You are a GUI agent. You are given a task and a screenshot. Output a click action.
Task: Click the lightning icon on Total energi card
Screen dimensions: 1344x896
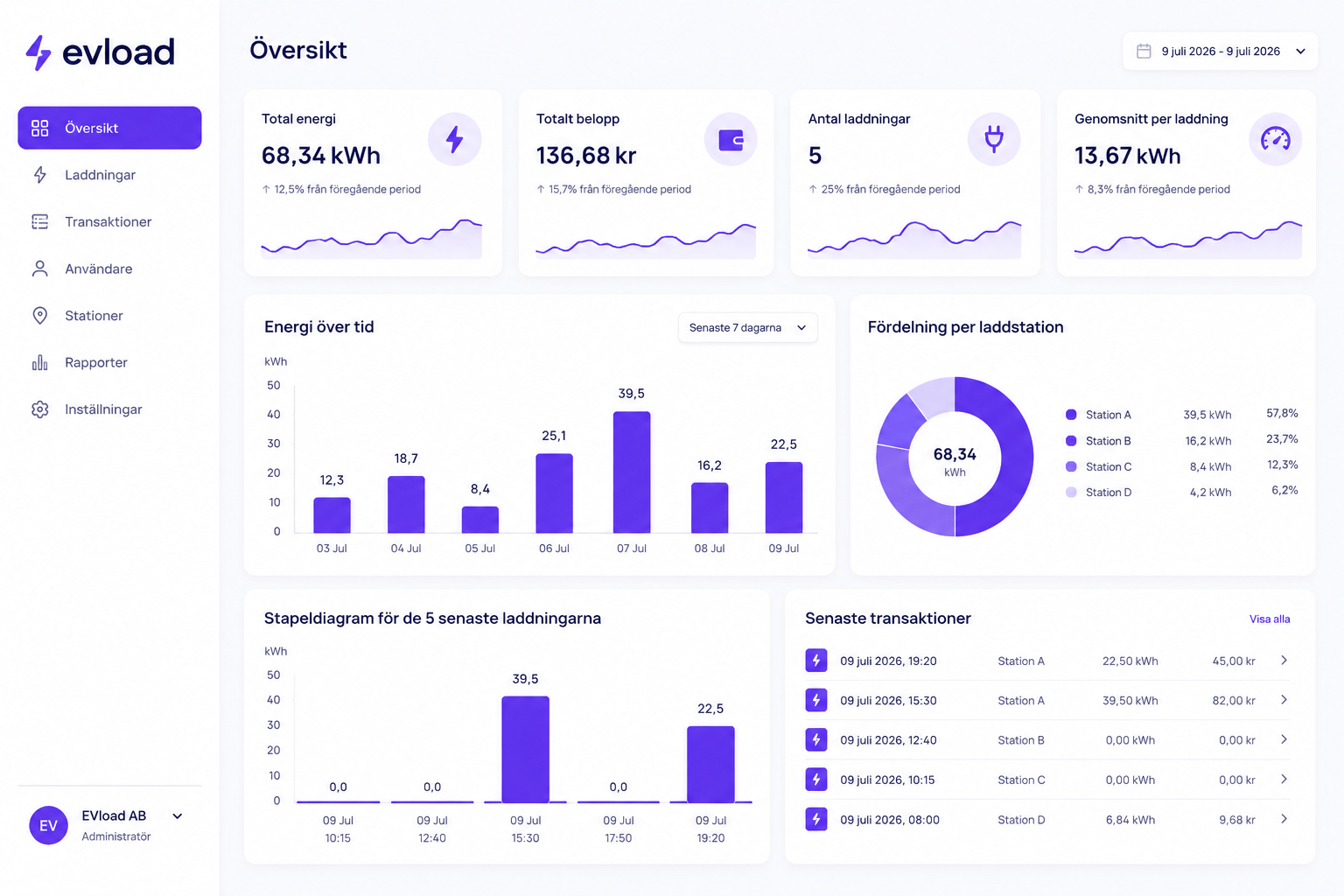point(455,139)
